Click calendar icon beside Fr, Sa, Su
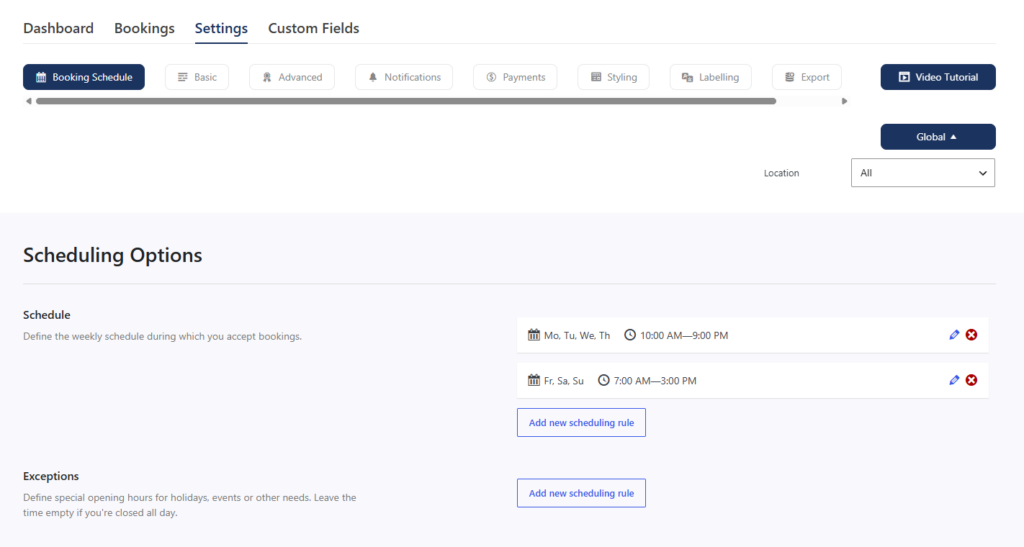The width and height of the screenshot is (1024, 547). [x=534, y=380]
